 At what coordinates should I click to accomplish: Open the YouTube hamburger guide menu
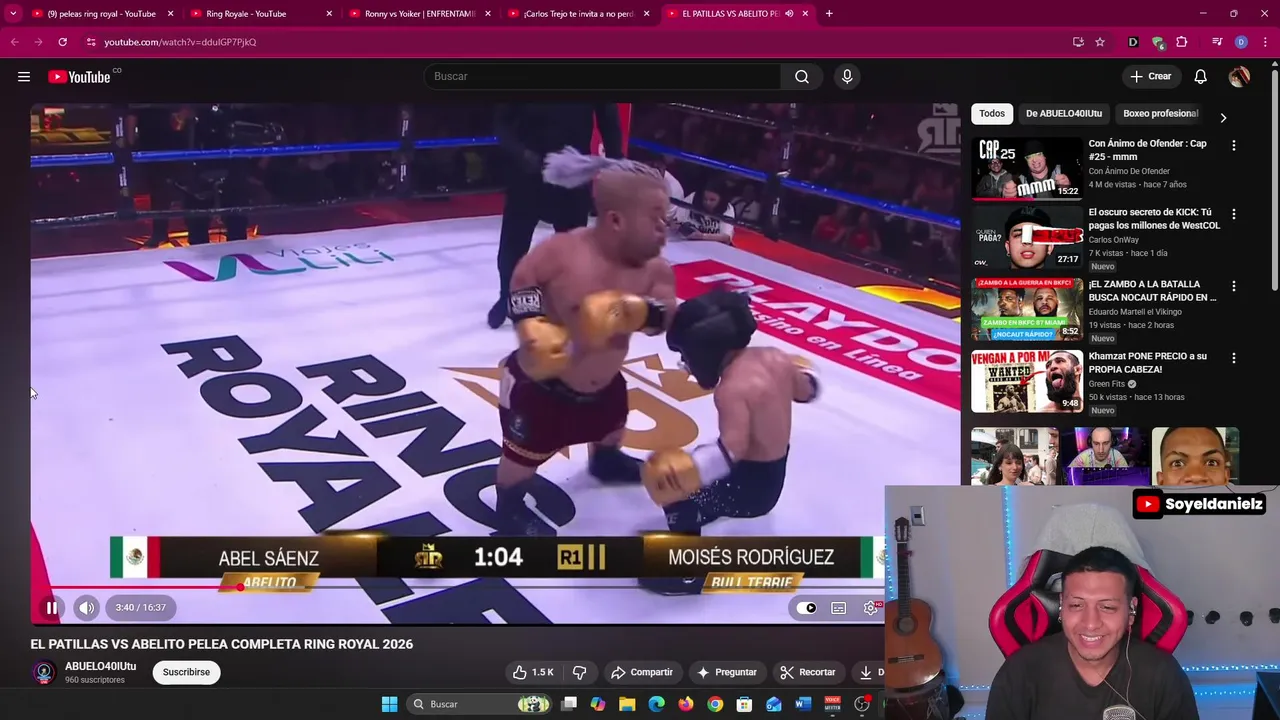click(24, 77)
